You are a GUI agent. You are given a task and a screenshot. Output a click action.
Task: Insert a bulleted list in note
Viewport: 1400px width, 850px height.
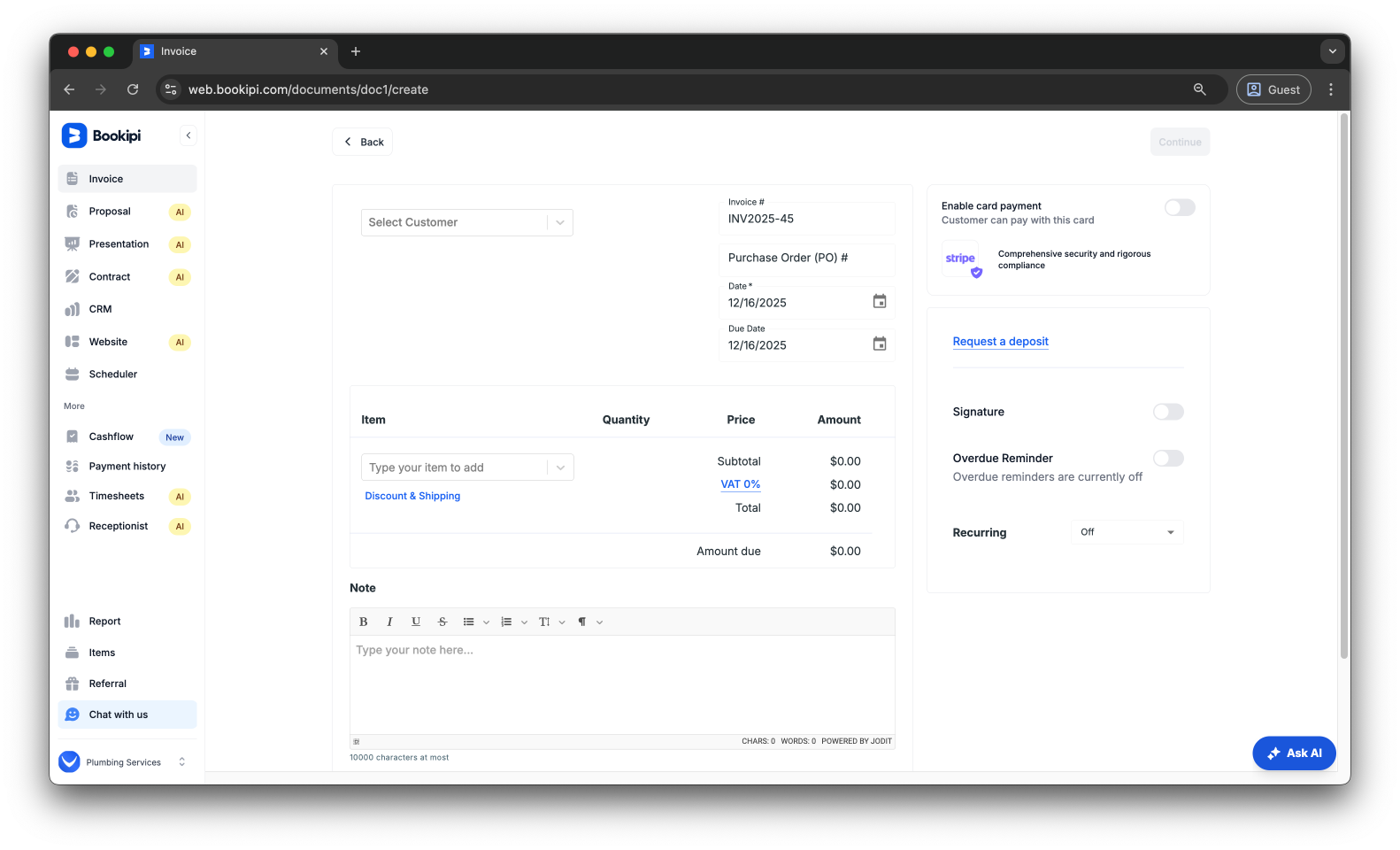(469, 622)
